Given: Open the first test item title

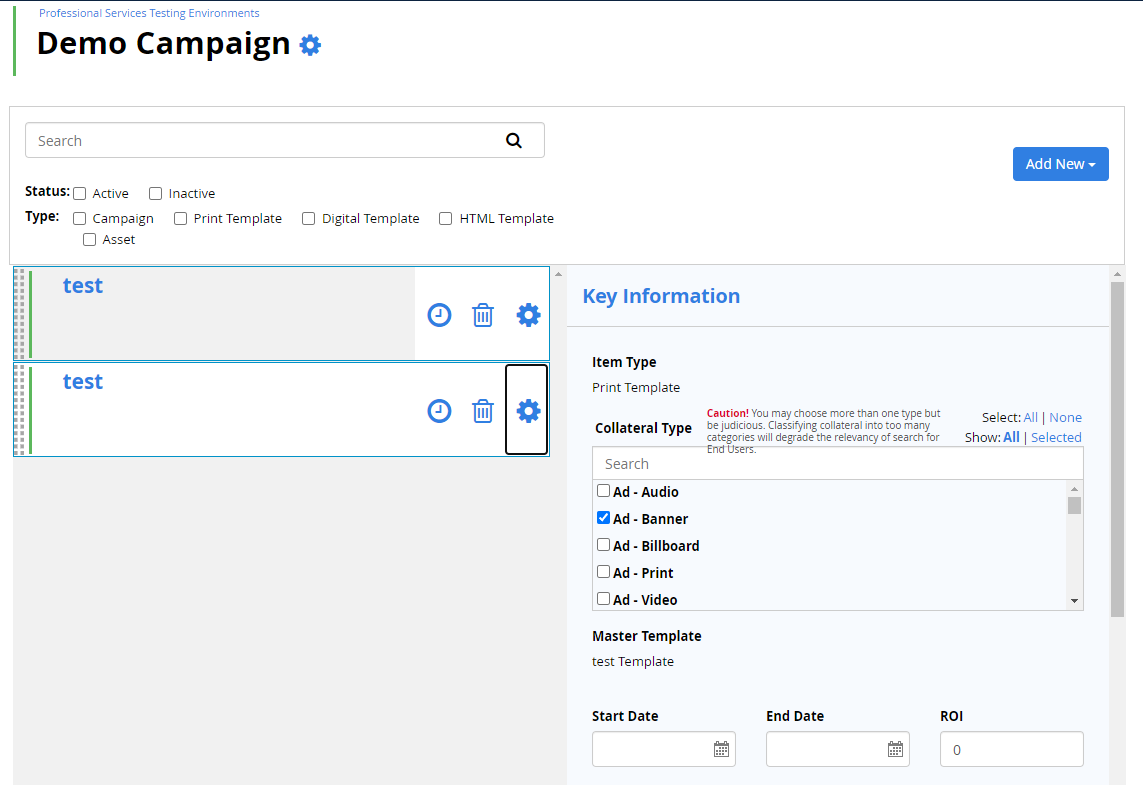Looking at the screenshot, I should [x=82, y=286].
